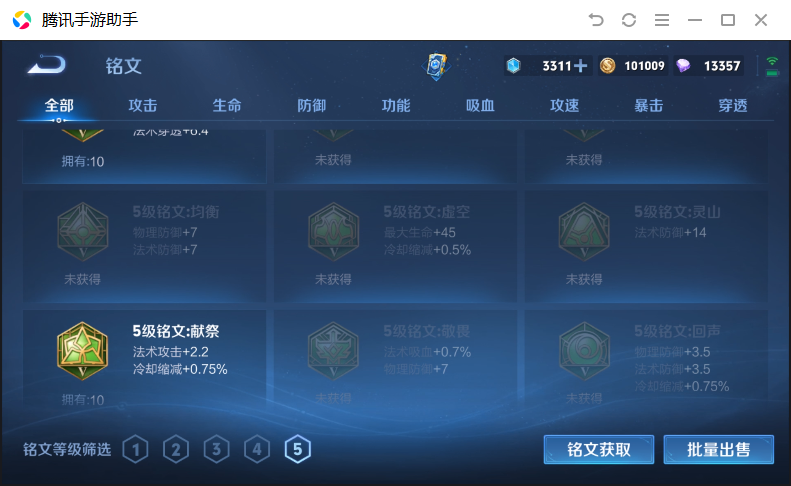The height and width of the screenshot is (486, 791).
Task: Switch to the 穿透 tab
Action: point(732,105)
